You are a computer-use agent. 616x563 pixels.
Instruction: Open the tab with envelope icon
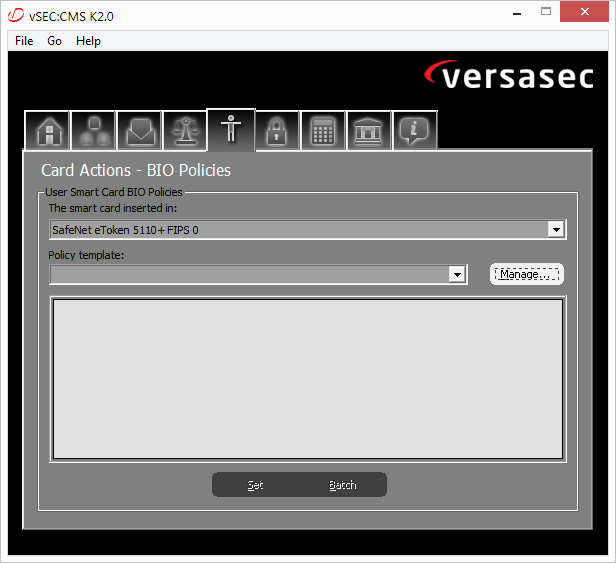coord(139,131)
